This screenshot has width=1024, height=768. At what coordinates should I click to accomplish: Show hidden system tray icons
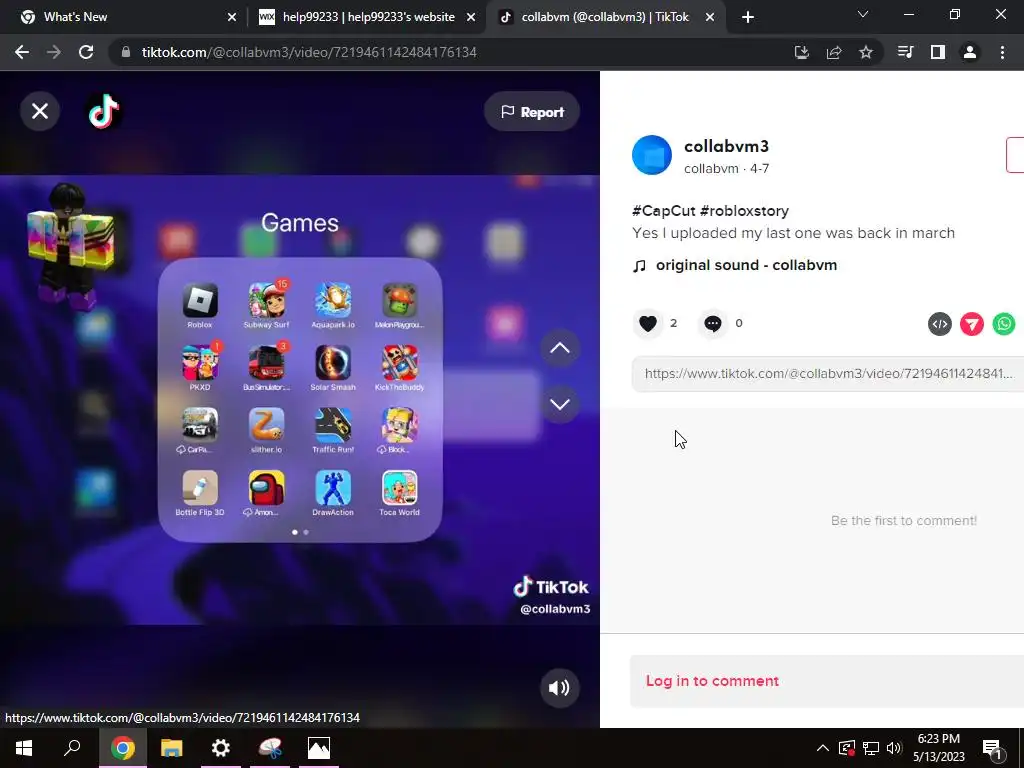823,748
